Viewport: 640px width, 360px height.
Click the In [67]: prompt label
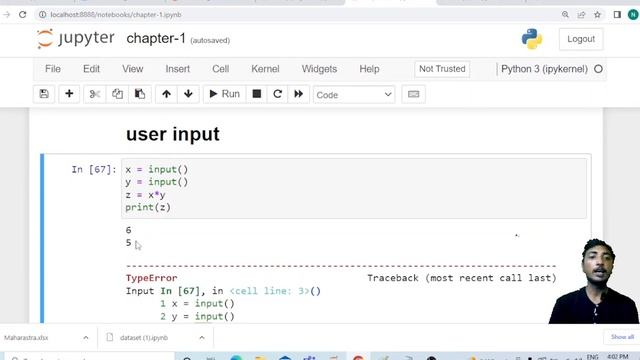click(x=94, y=169)
